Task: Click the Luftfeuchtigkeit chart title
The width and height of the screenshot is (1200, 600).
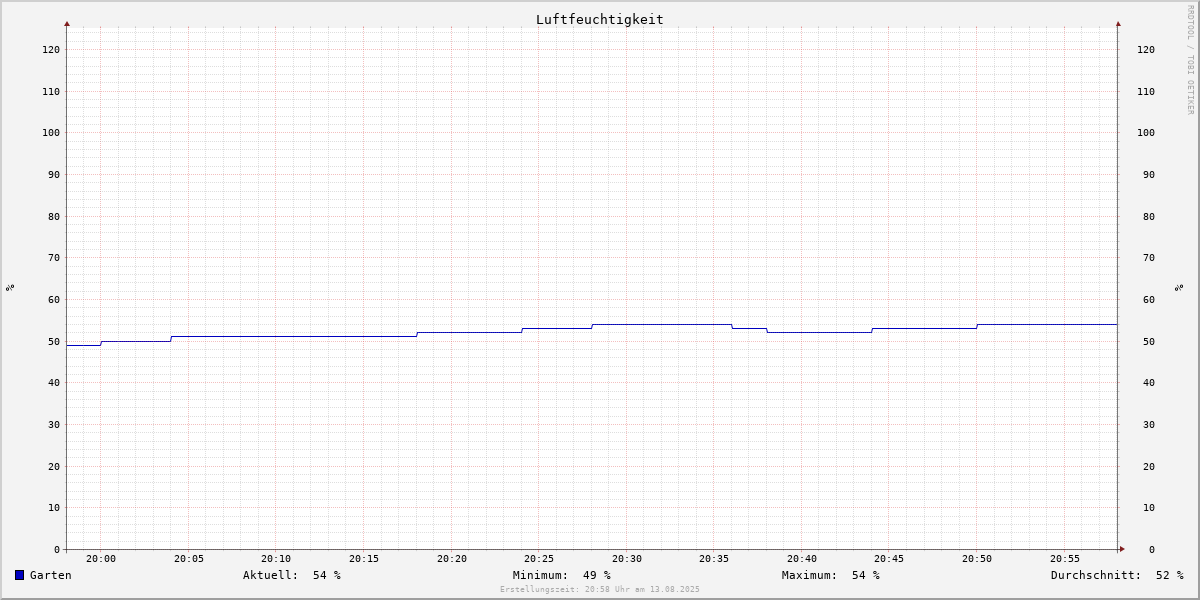Action: pos(599,19)
